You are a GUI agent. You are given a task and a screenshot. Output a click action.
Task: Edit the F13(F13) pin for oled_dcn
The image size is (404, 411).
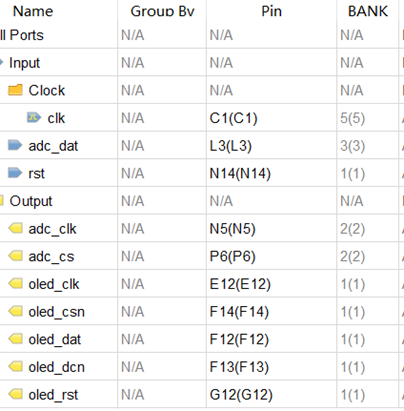pos(271,367)
